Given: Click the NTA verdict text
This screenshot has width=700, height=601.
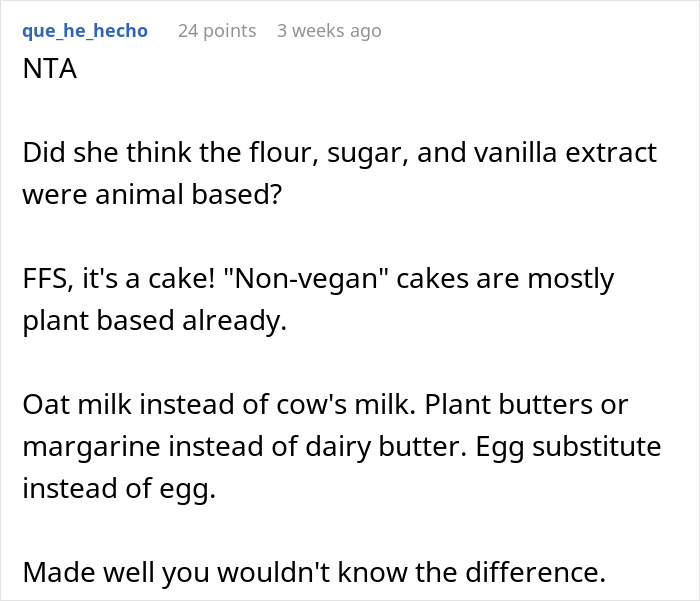Looking at the screenshot, I should (50, 69).
